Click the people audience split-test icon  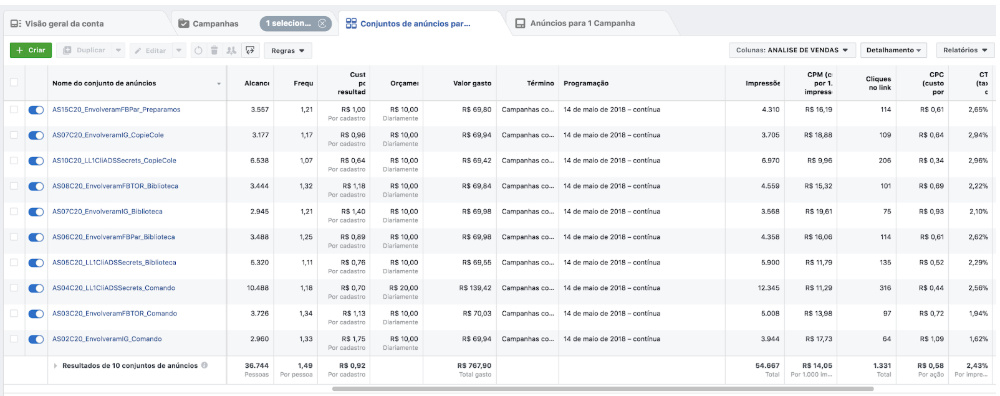[231, 50]
